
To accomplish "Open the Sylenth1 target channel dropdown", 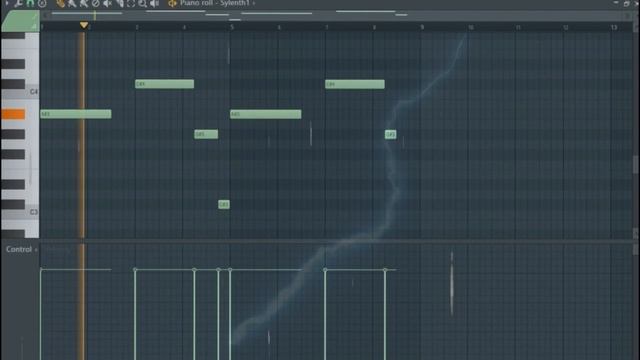I will (x=254, y=3).
